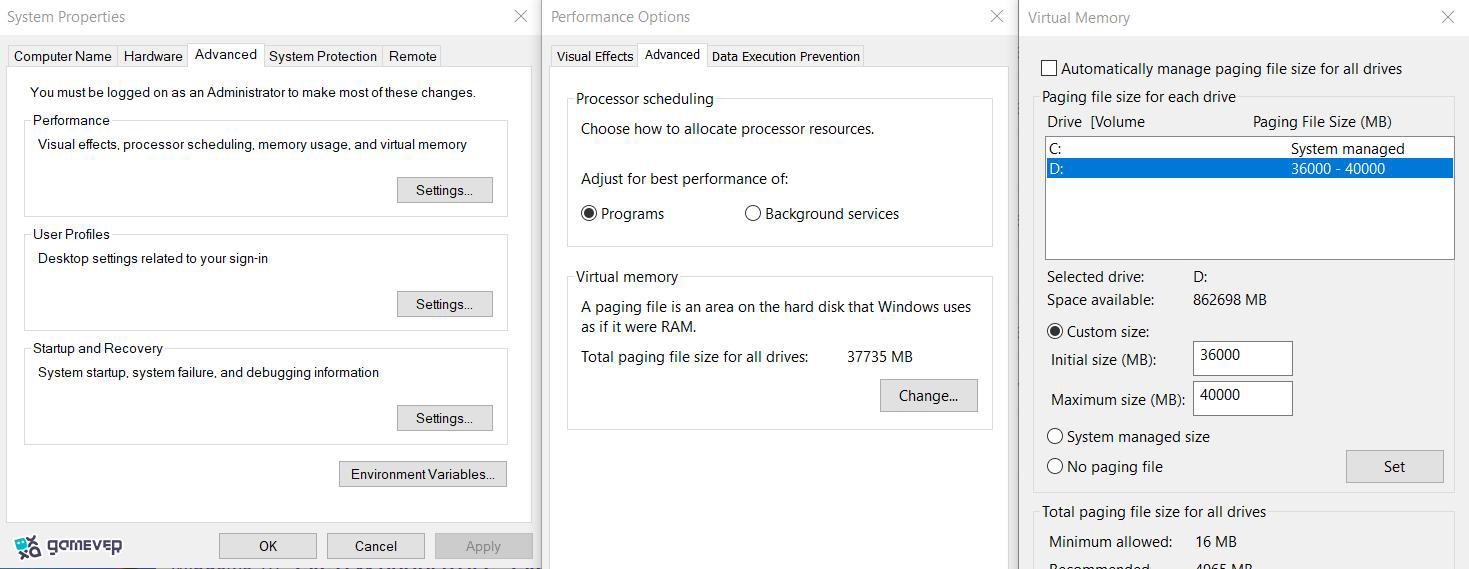Select the Custom size radio option
1469x569 pixels.
tap(1098, 331)
